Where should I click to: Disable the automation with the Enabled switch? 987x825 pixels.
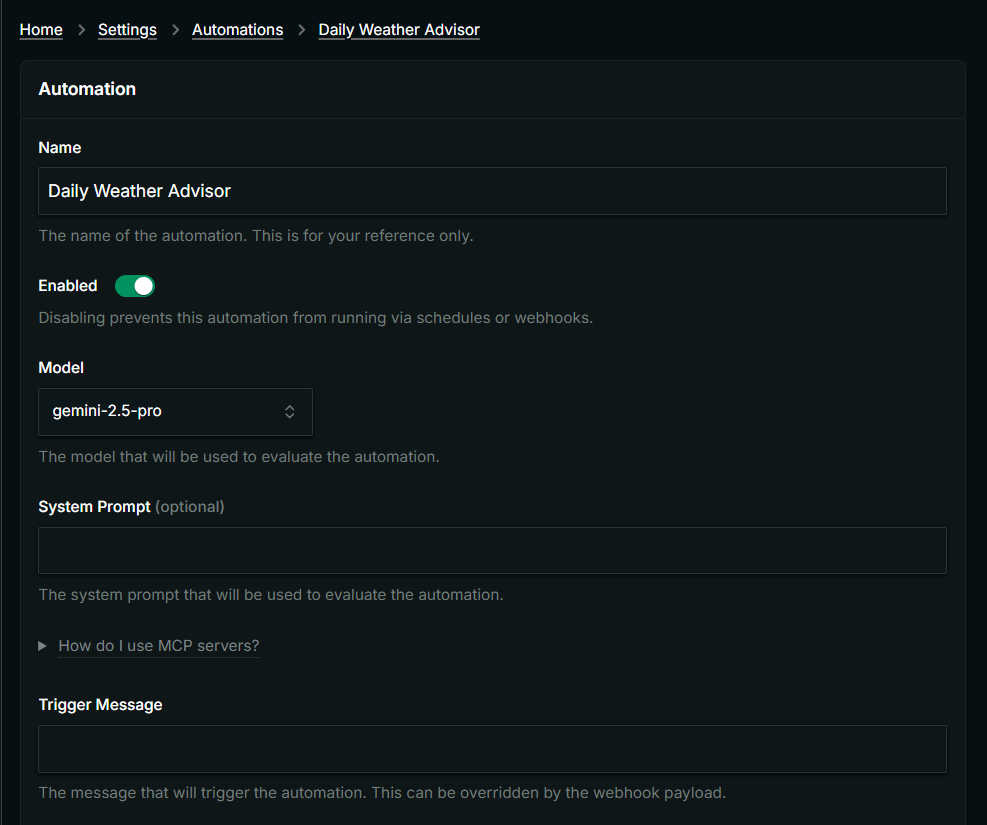[x=135, y=286]
